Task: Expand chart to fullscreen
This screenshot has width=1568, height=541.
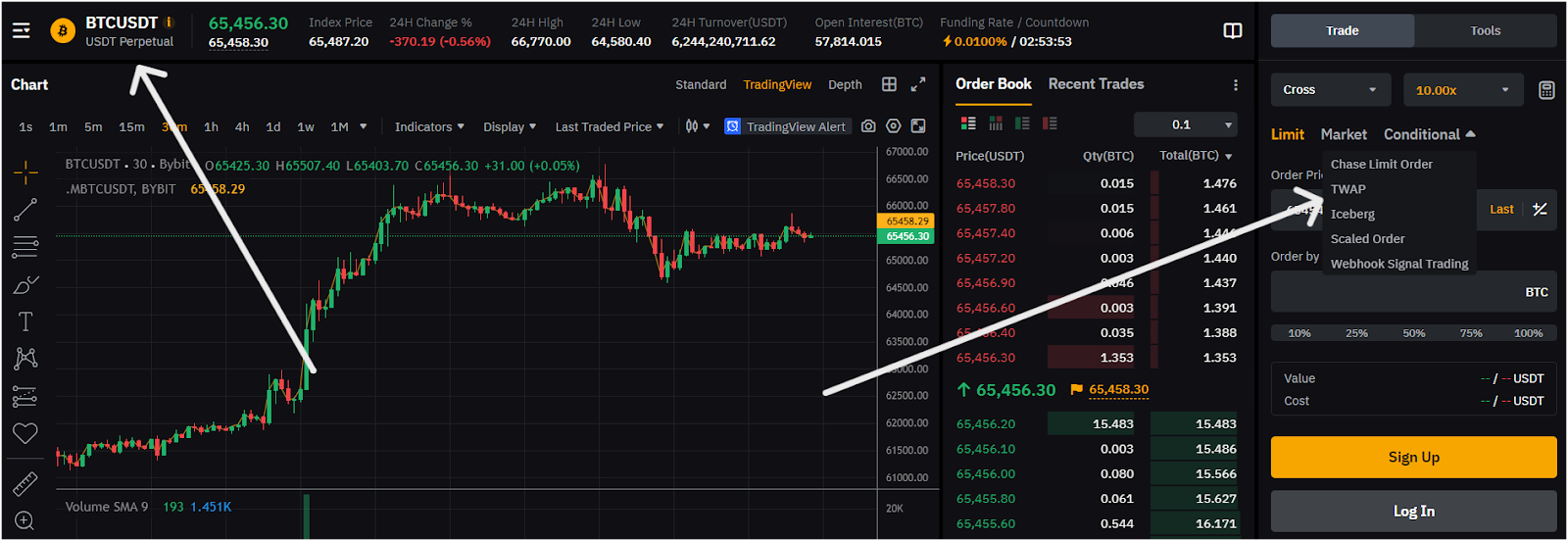Action: (918, 84)
